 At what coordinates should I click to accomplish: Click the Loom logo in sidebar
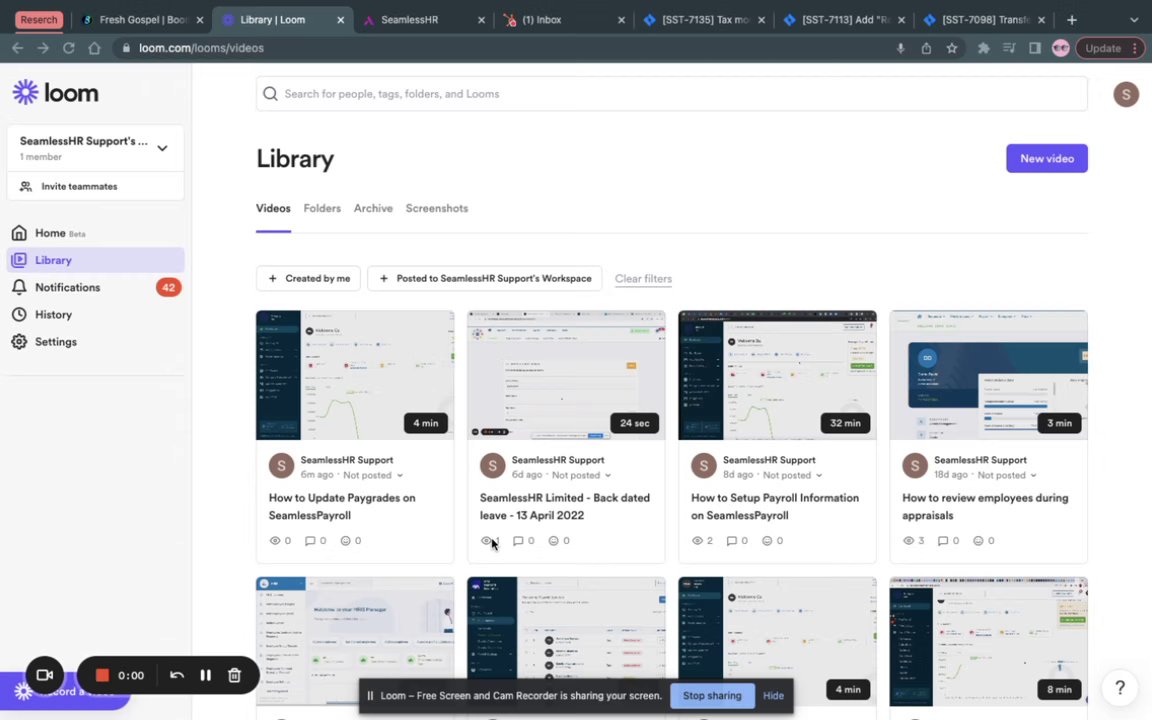click(x=56, y=93)
